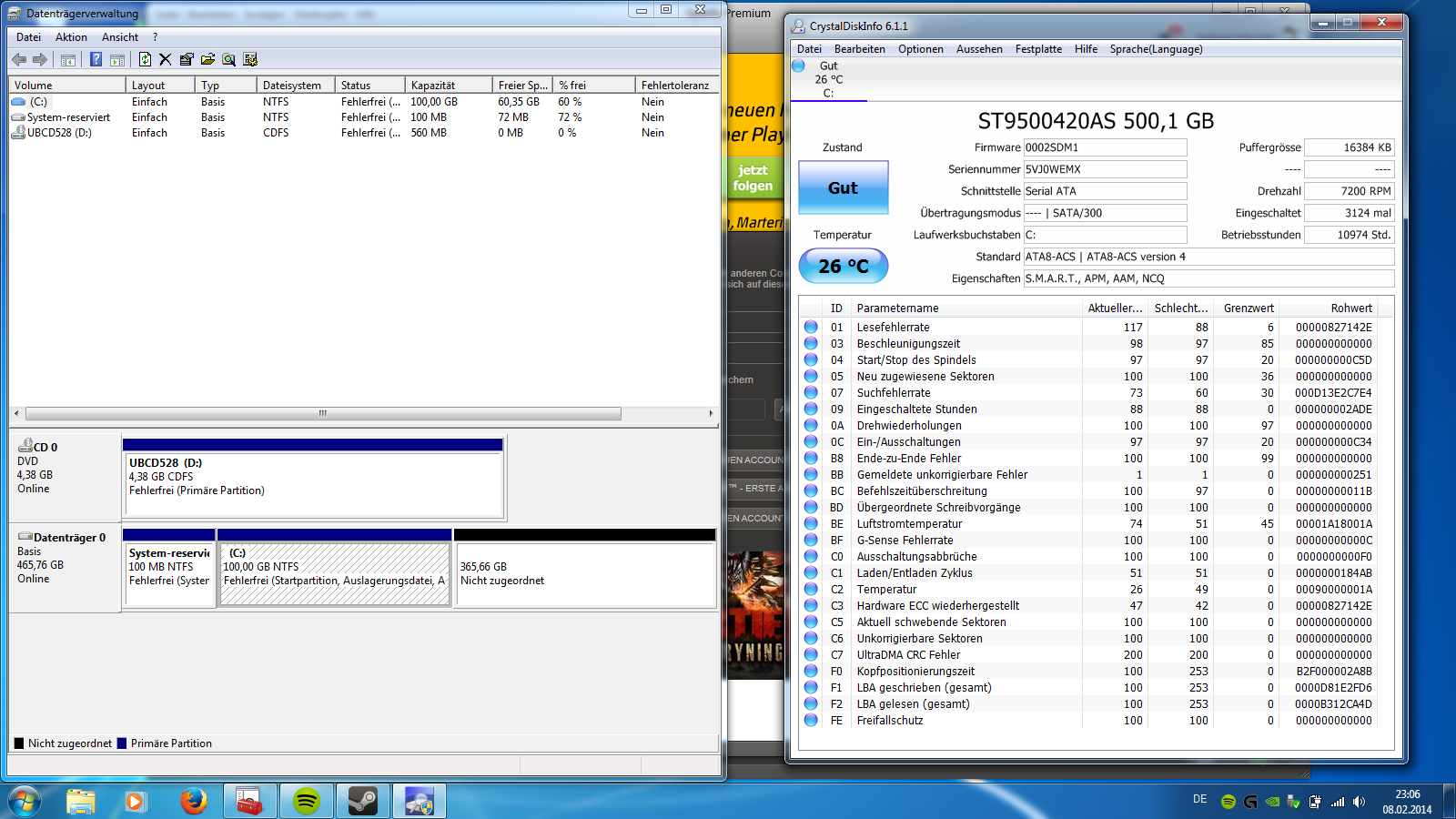Select the UBCD528 (D:) volume row
Viewport: 1456px width, 819px height.
[x=364, y=133]
